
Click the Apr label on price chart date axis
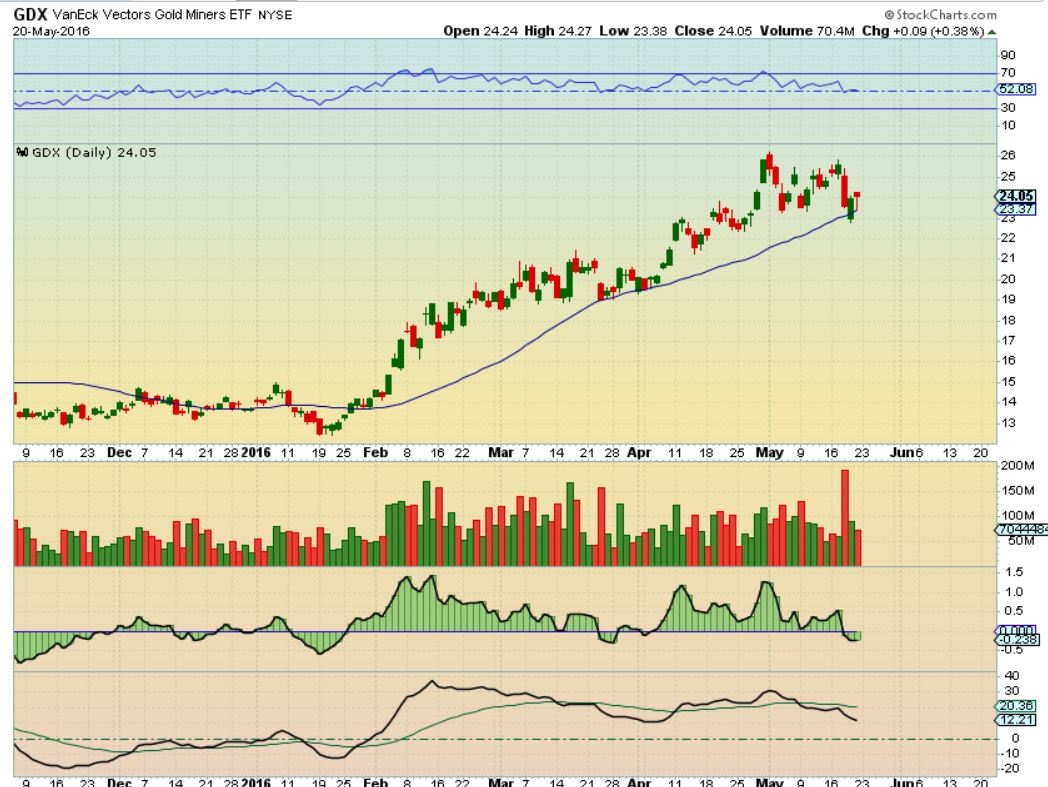pos(639,453)
